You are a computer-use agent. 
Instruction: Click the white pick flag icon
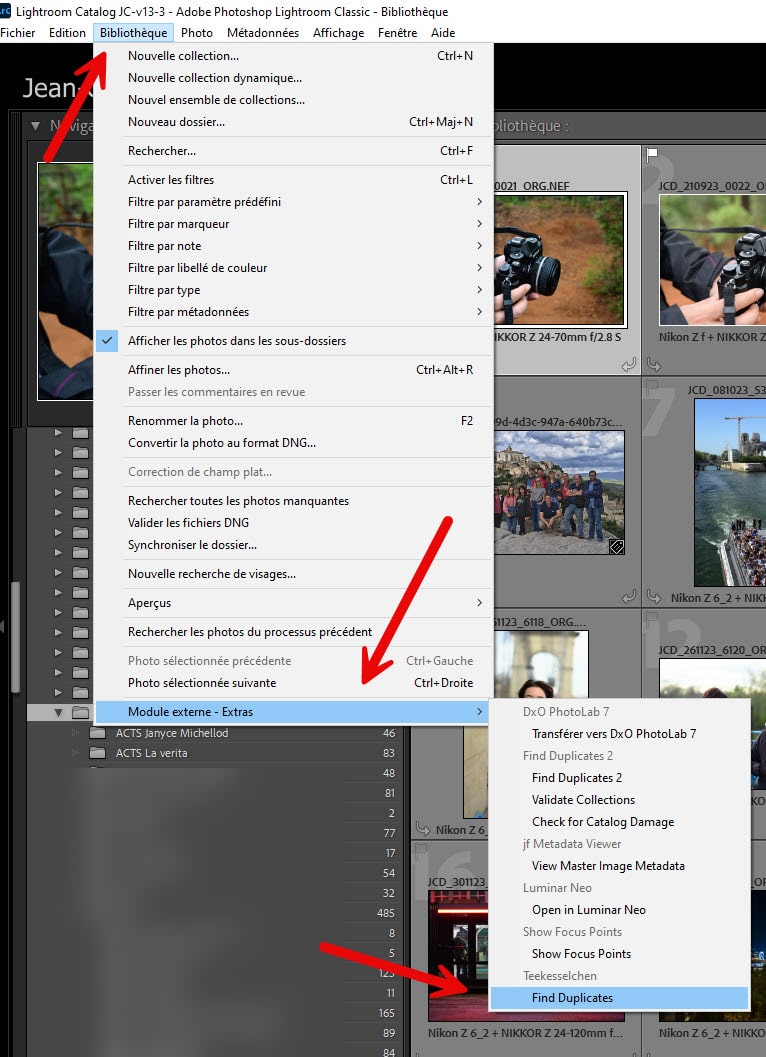[652, 155]
